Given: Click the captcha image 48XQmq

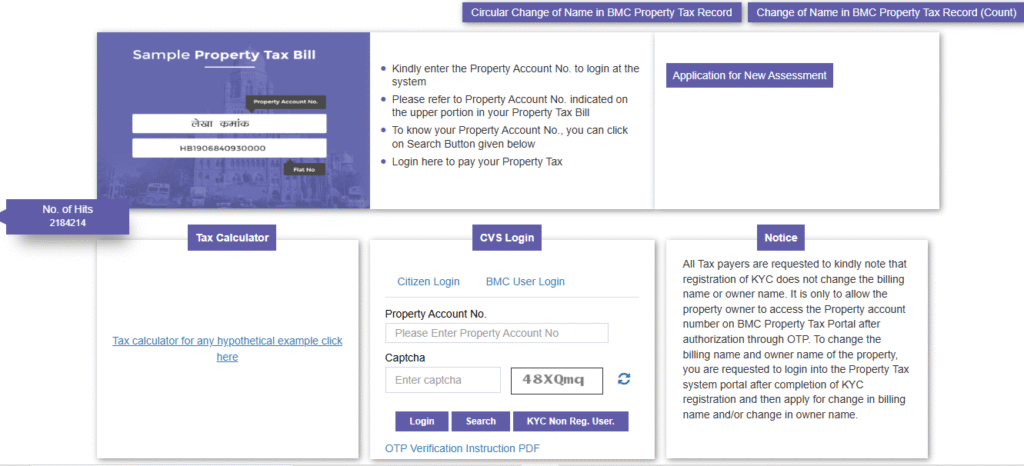Looking at the screenshot, I should [556, 381].
